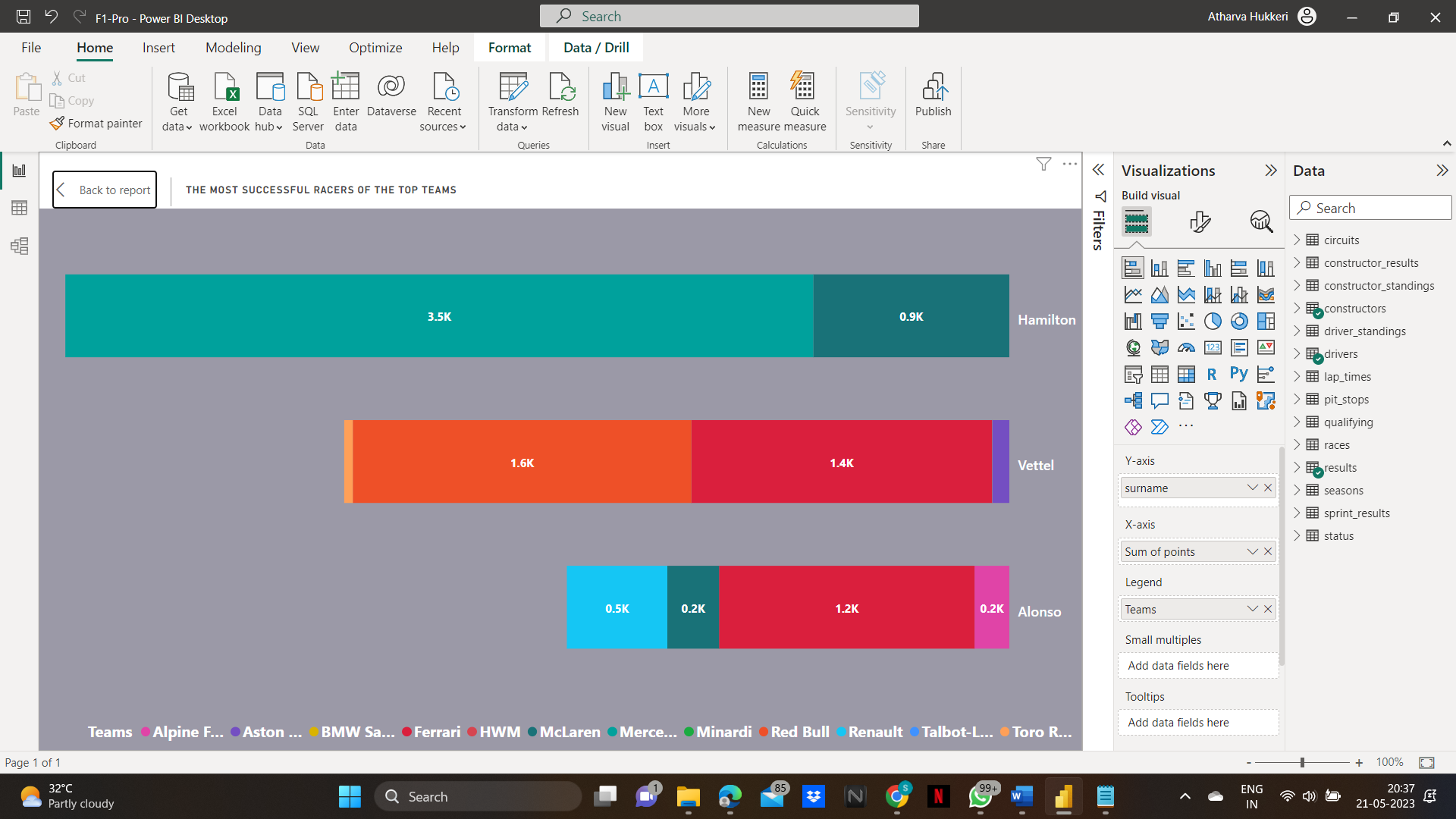Collapse the Visualizations pane
Image resolution: width=1456 pixels, height=819 pixels.
(x=1271, y=171)
